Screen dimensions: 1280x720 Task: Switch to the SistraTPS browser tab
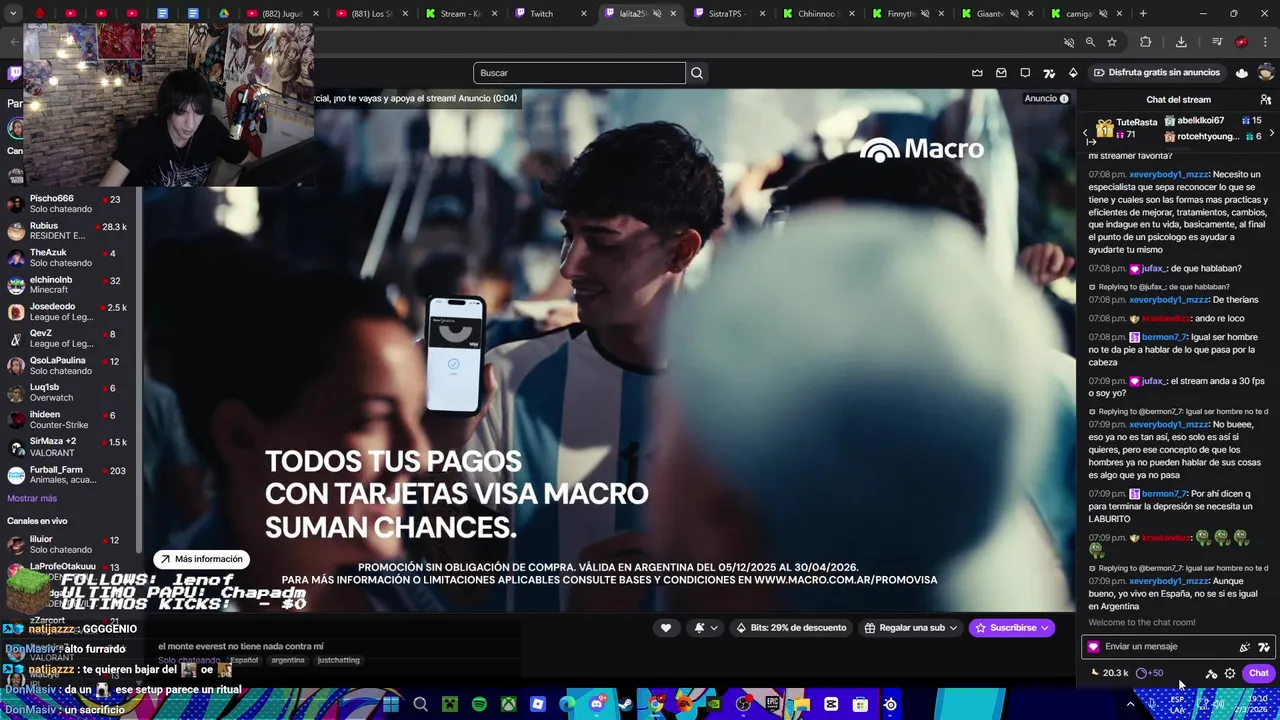coord(729,14)
